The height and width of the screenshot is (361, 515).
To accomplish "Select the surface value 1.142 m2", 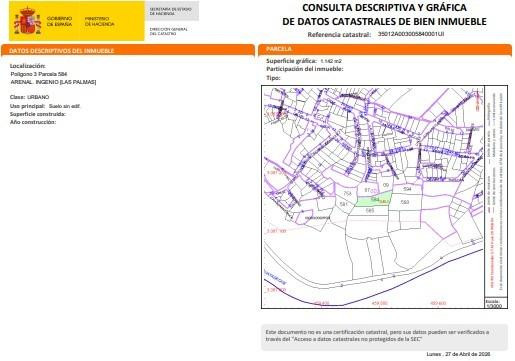I will click(x=331, y=61).
